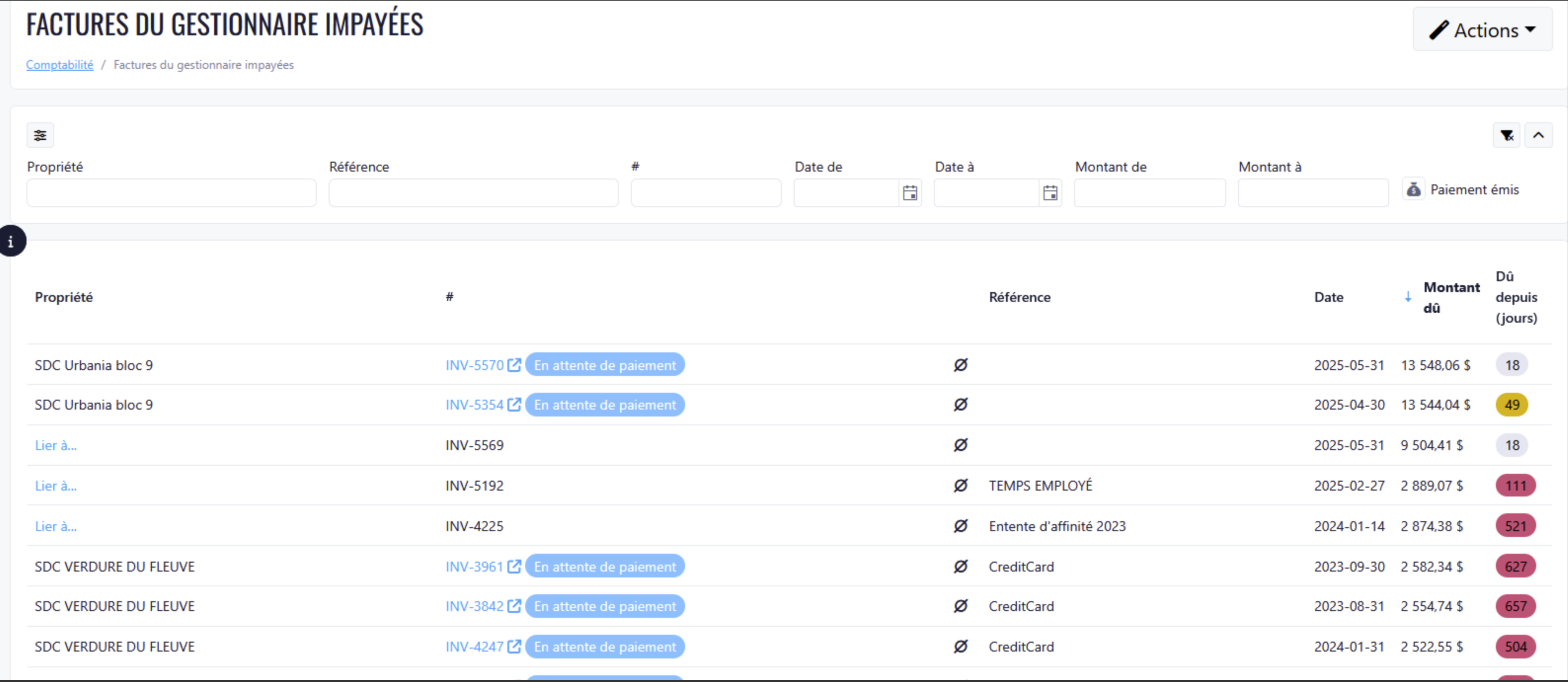Open the Date de calendar picker
1568x682 pixels.
coord(910,193)
